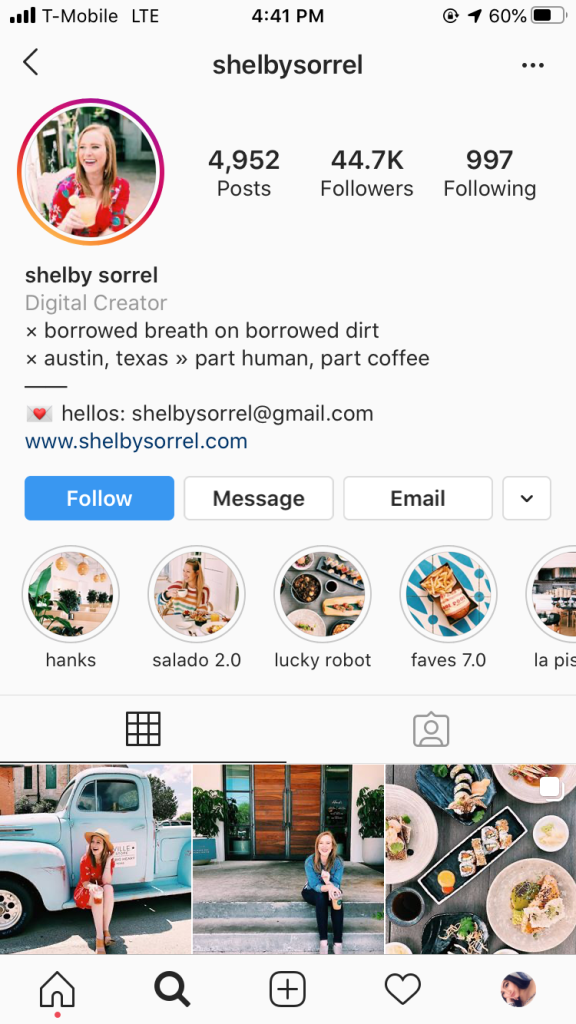The image size is (576, 1024).
Task: Tap the Message button
Action: point(259,498)
